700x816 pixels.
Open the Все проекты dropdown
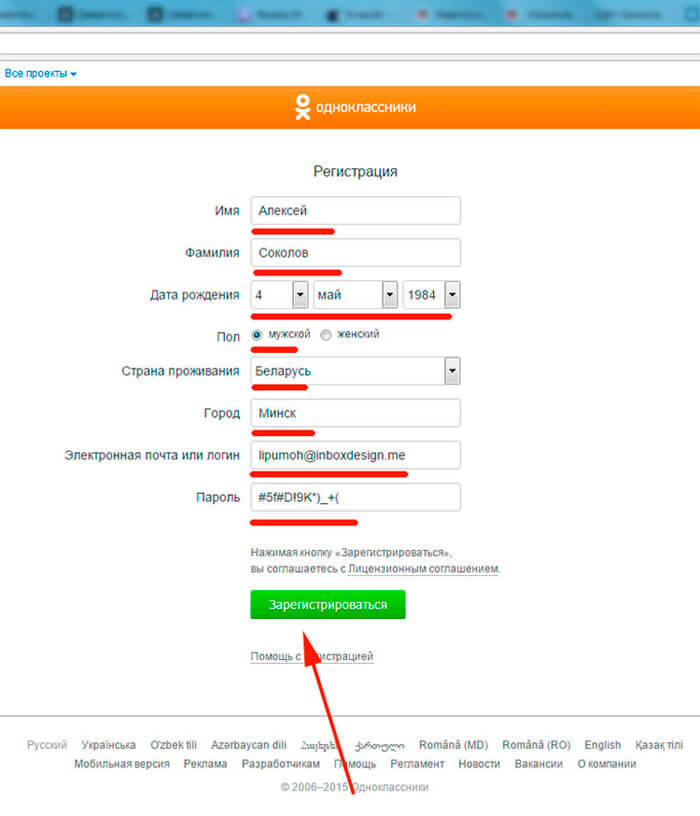tap(41, 73)
